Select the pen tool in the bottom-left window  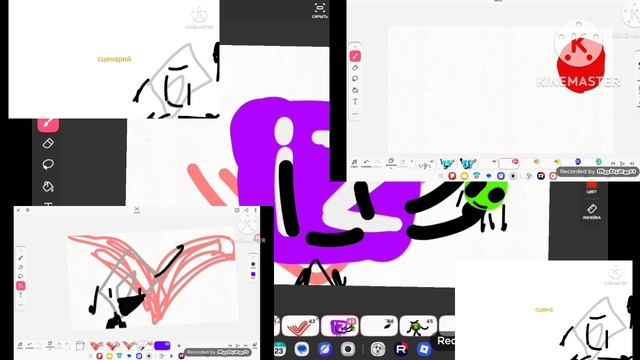20,258
